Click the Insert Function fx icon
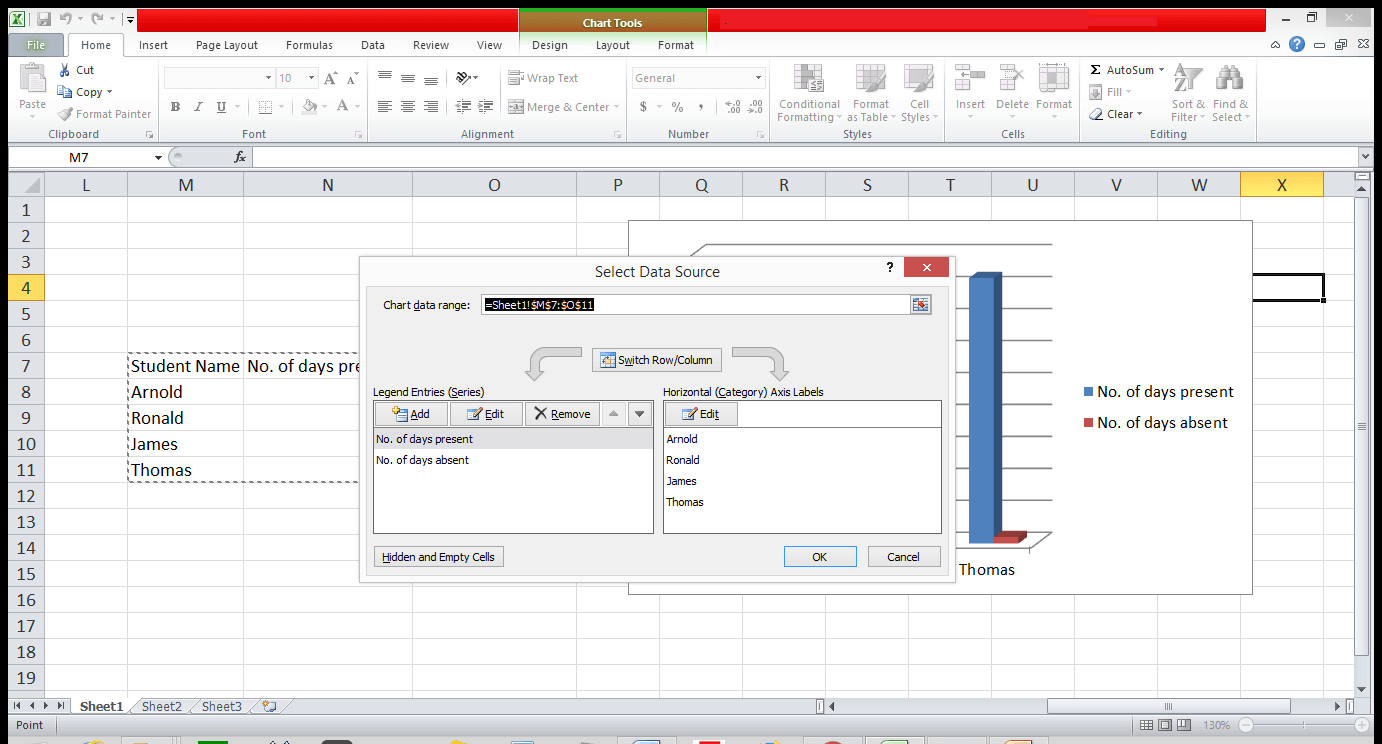 (240, 157)
